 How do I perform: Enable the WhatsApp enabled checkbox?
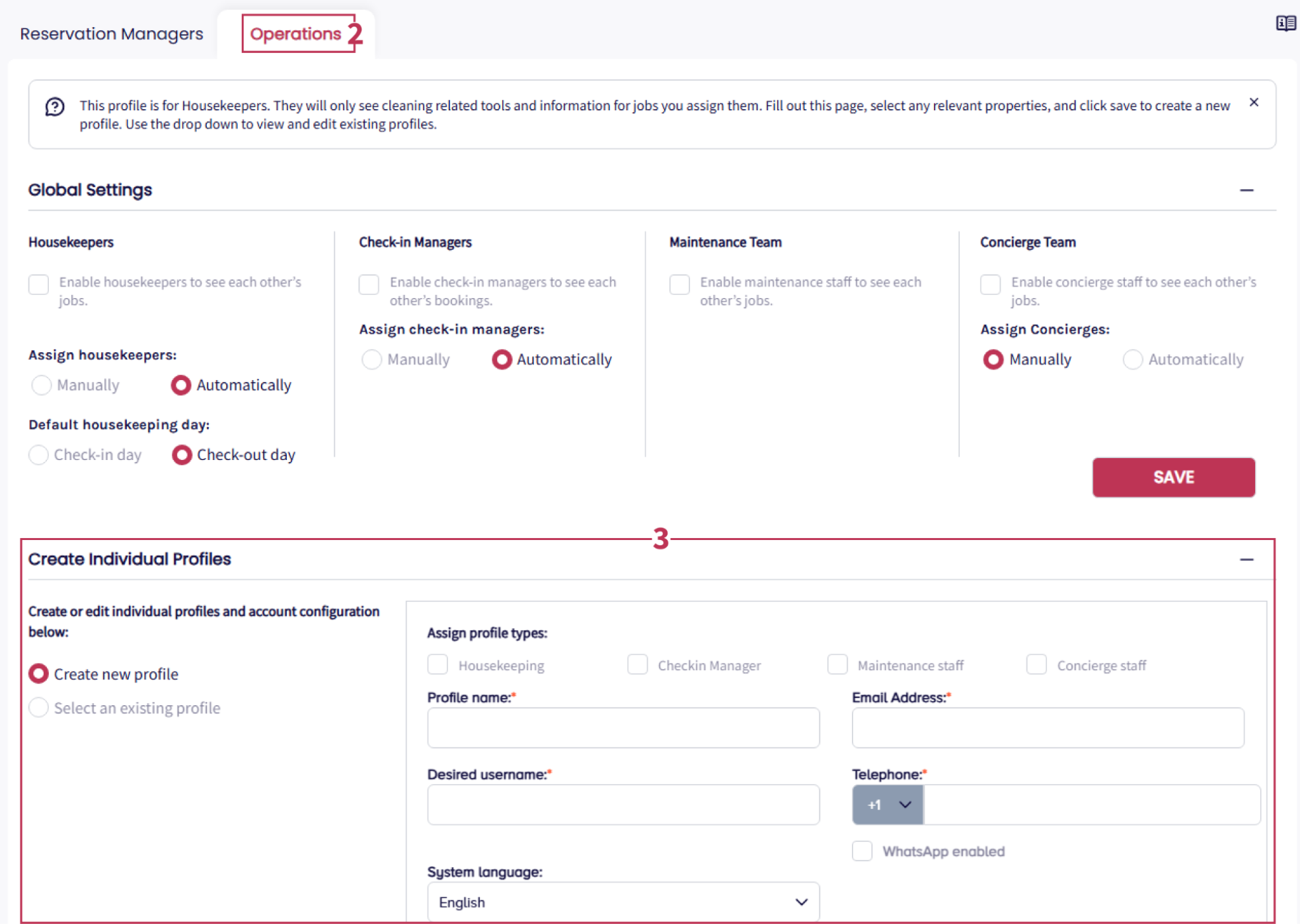click(862, 851)
